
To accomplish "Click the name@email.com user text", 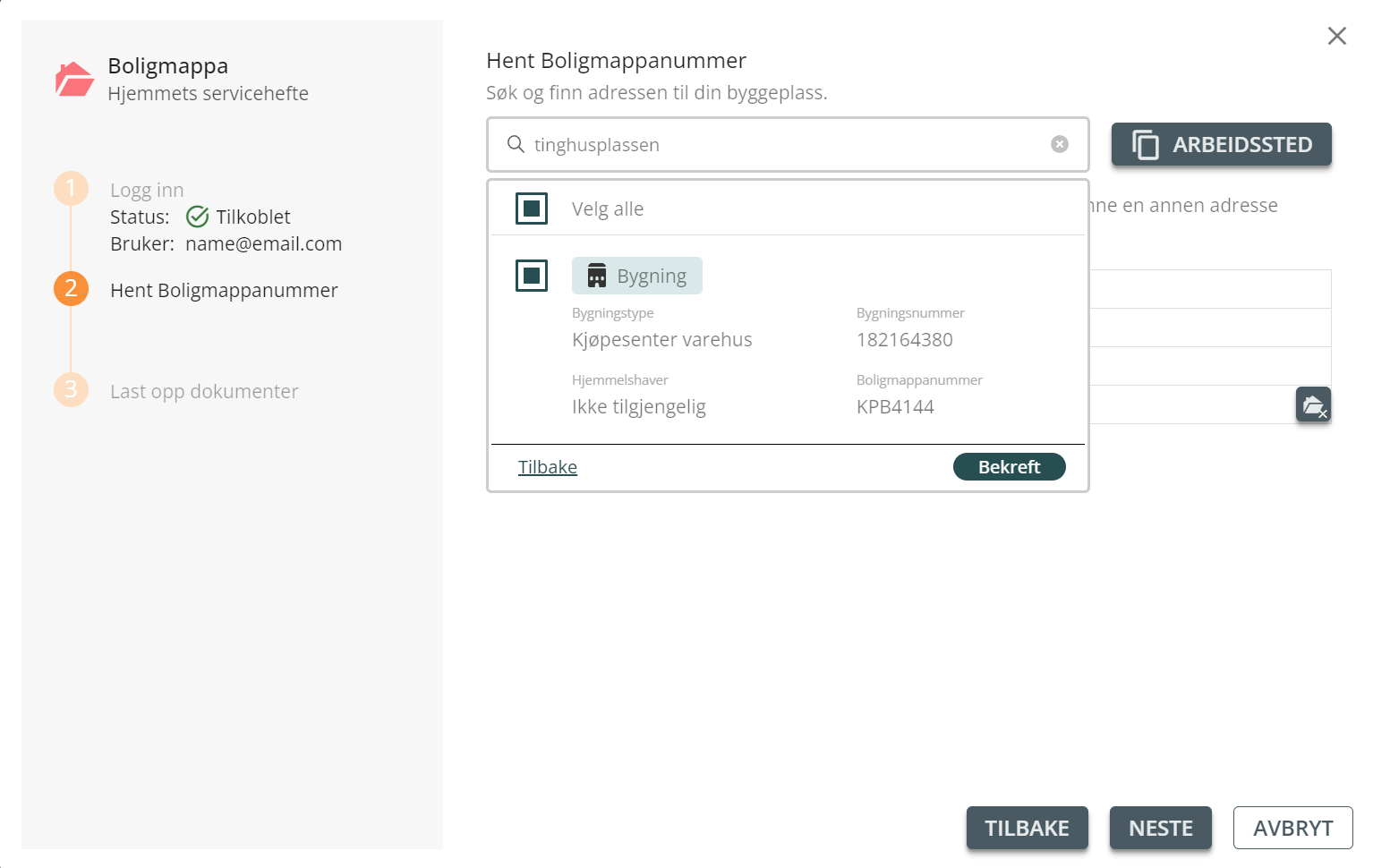I will click(264, 244).
